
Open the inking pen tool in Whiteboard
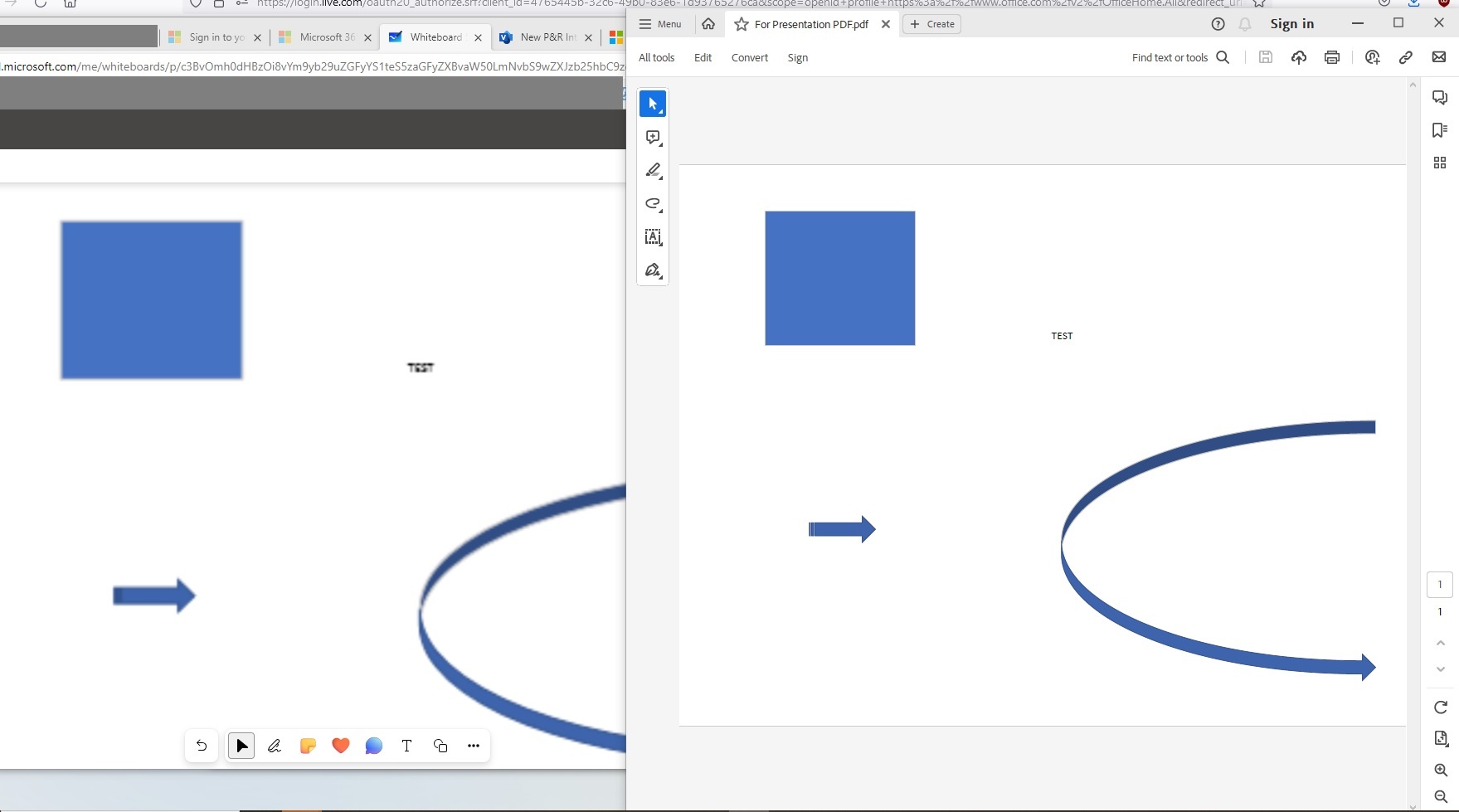[x=275, y=746]
